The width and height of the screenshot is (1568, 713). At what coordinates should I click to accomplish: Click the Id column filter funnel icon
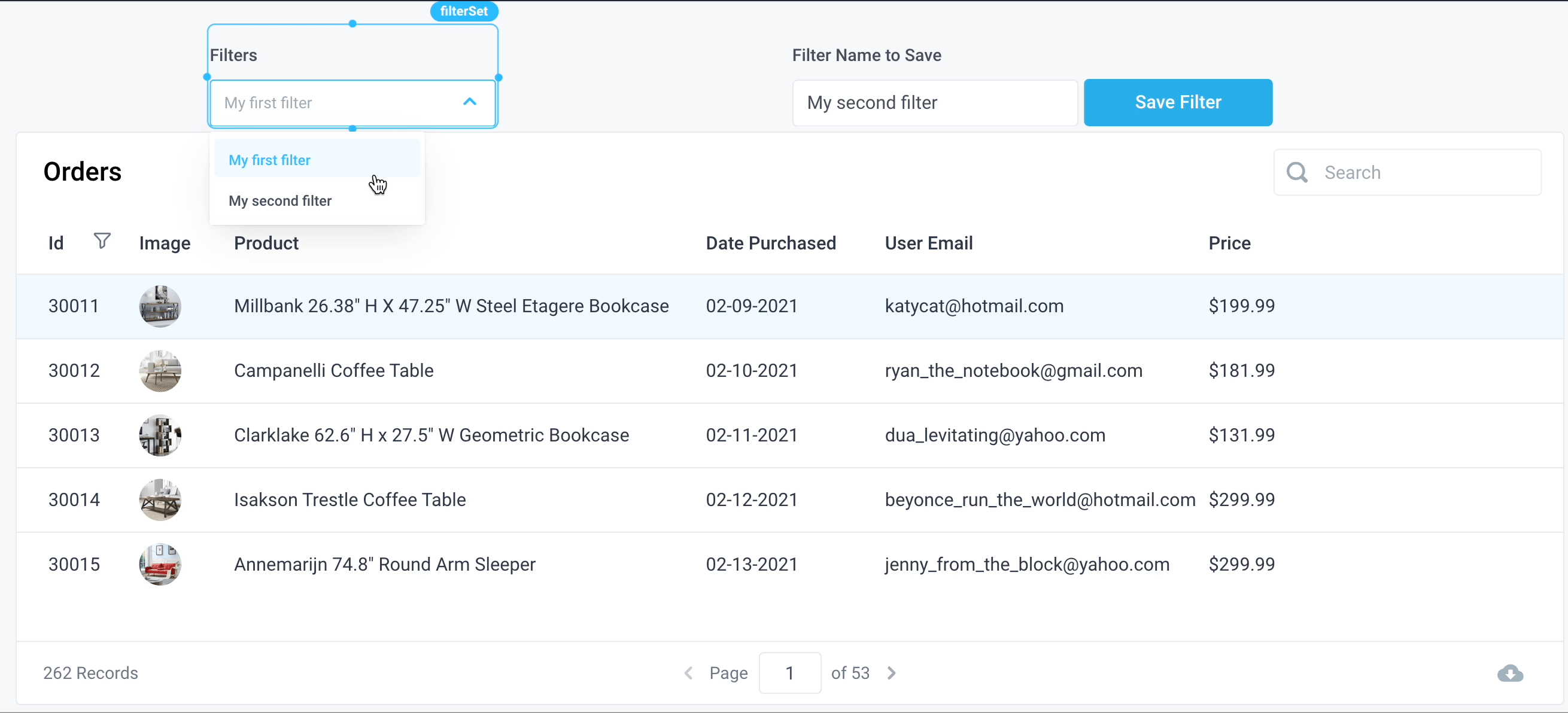102,241
